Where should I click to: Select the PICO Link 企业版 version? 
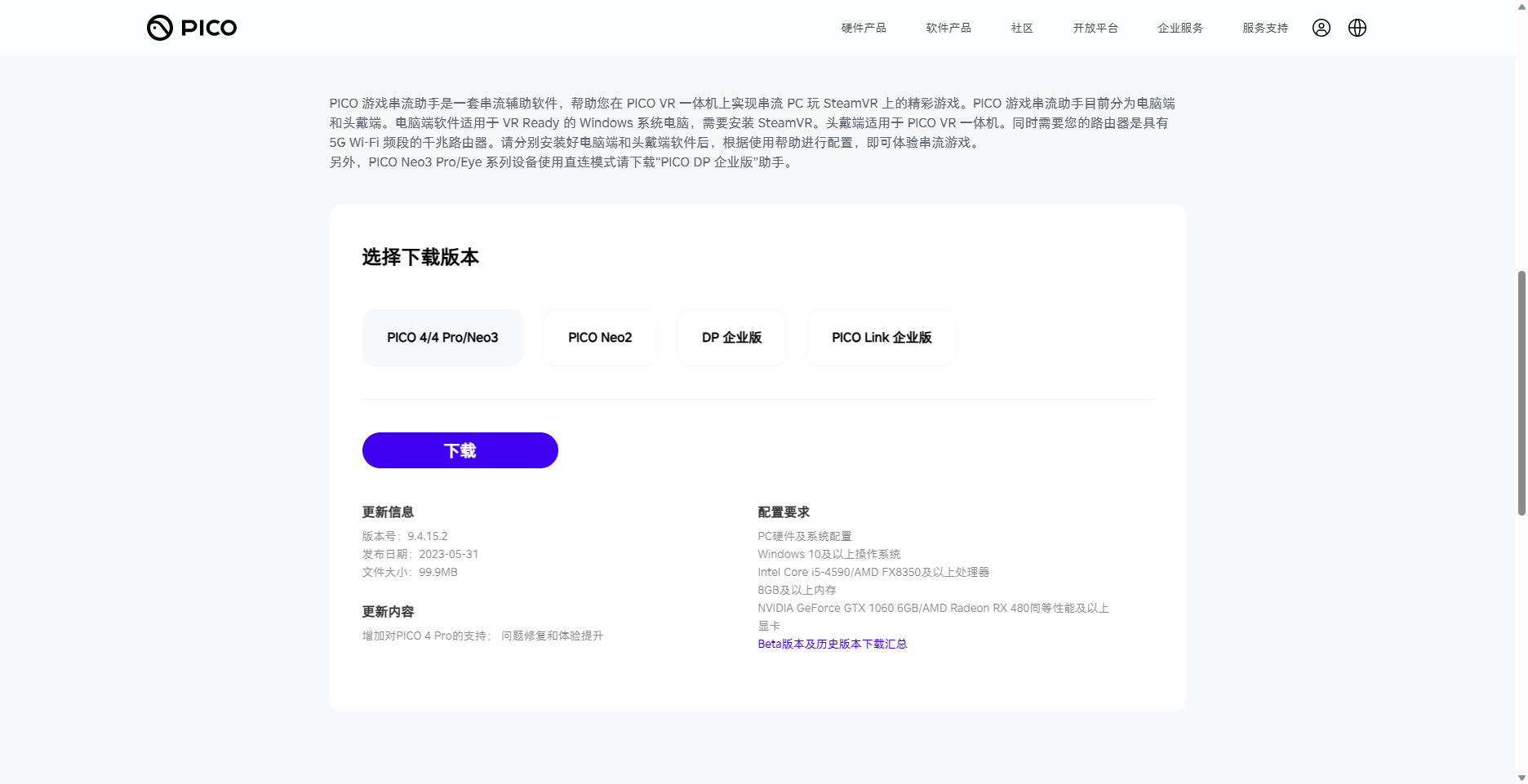[x=882, y=338]
